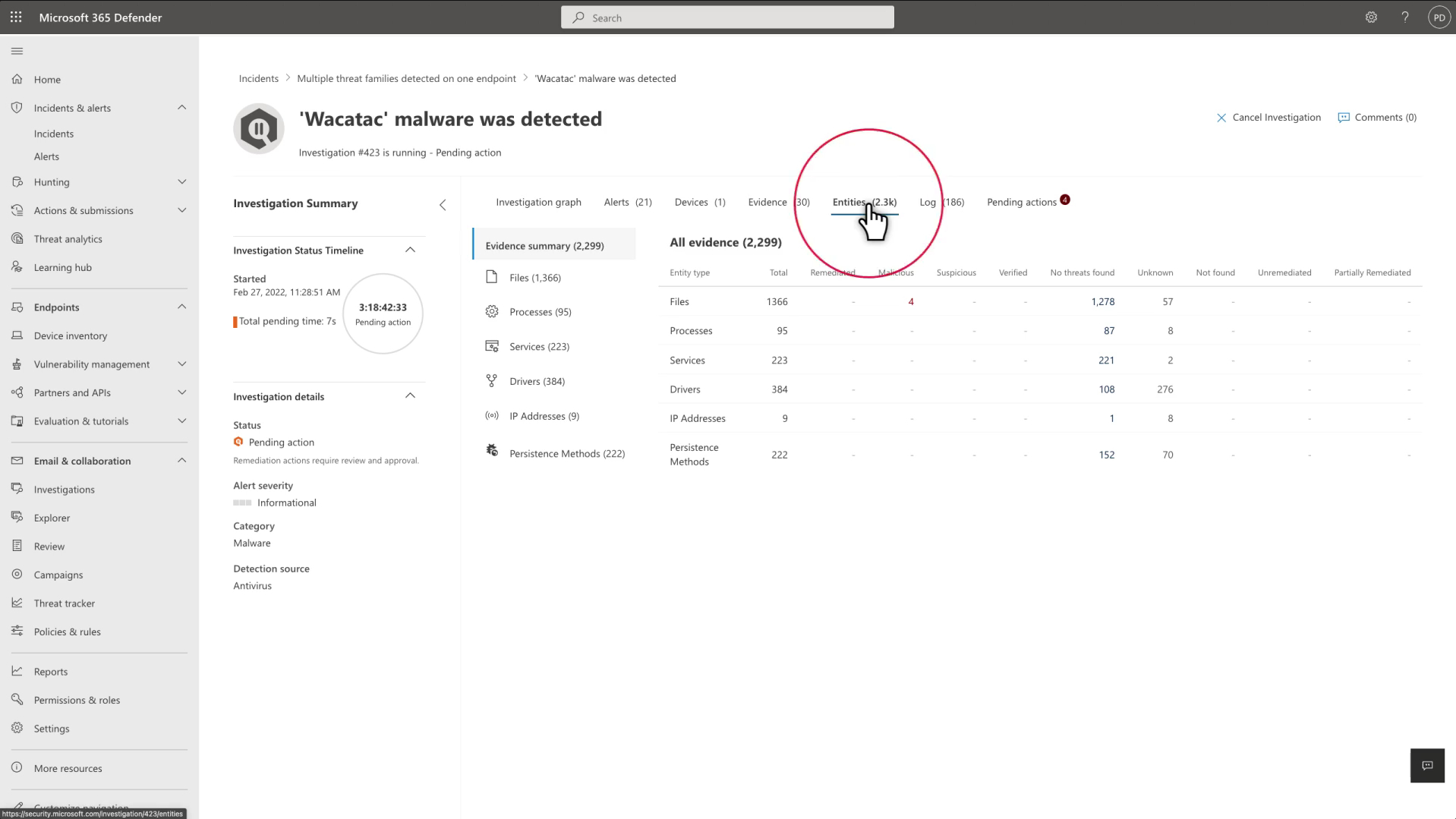
Task: Click Files no threats found 1,278
Action: [x=1102, y=301]
